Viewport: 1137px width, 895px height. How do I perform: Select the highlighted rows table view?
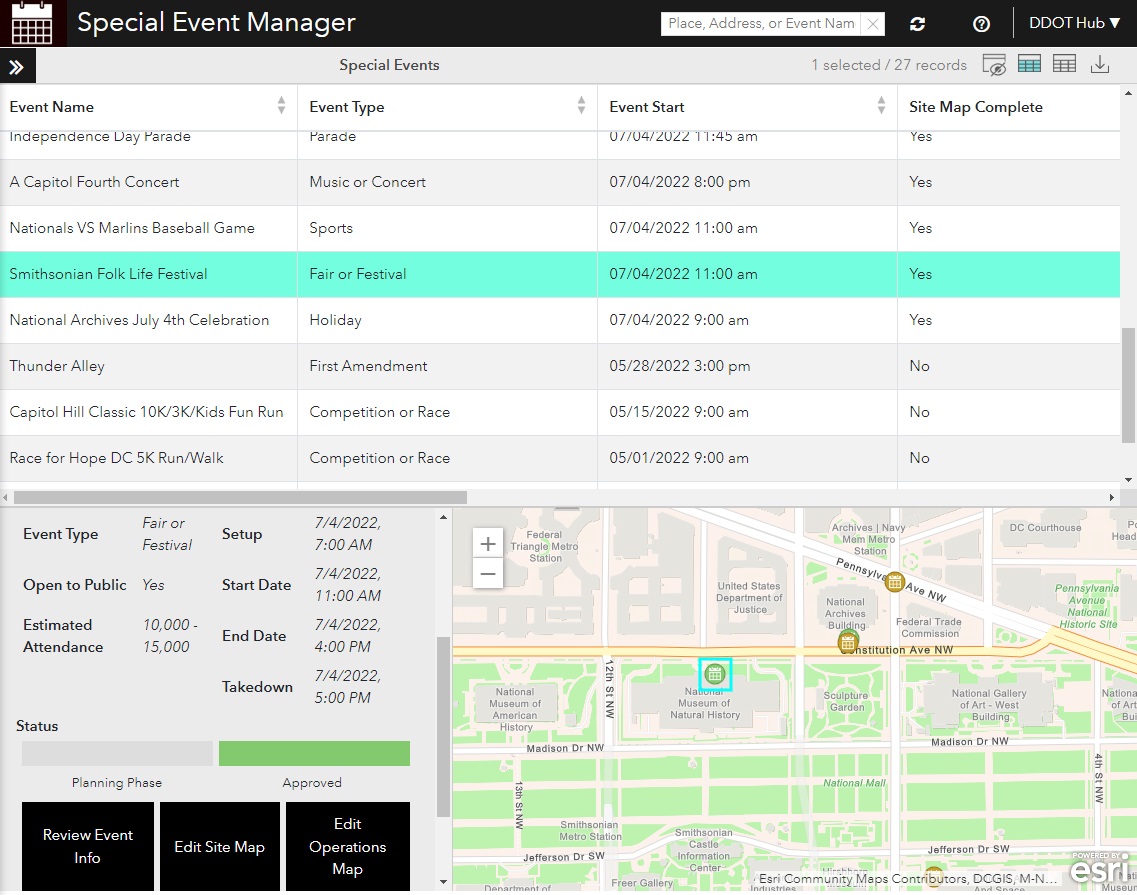click(1029, 64)
